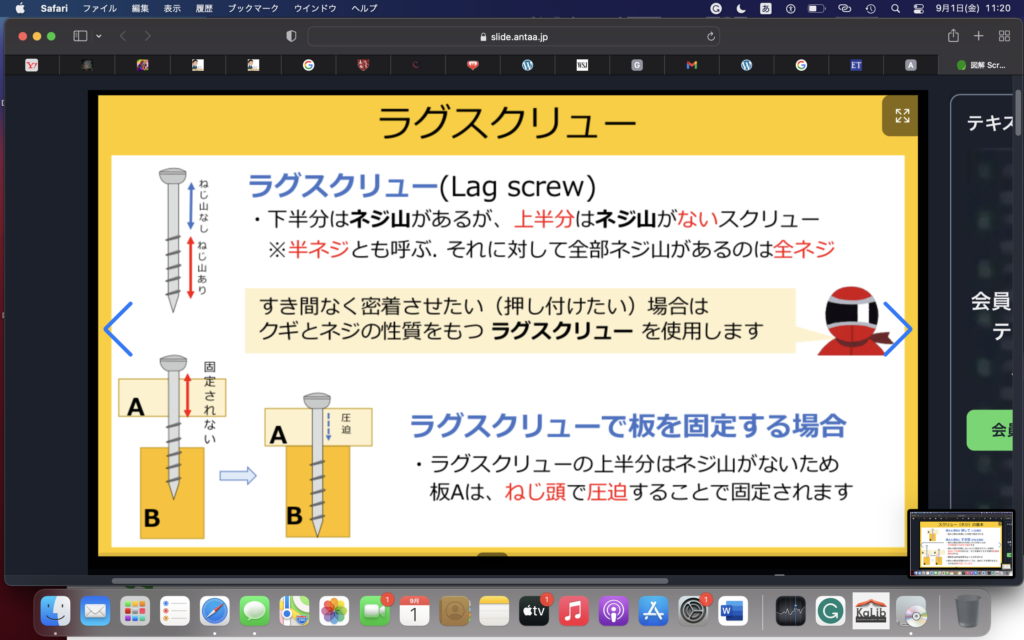The height and width of the screenshot is (640, 1024).
Task: Open a new tab with plus icon
Action: pyautogui.click(x=979, y=36)
